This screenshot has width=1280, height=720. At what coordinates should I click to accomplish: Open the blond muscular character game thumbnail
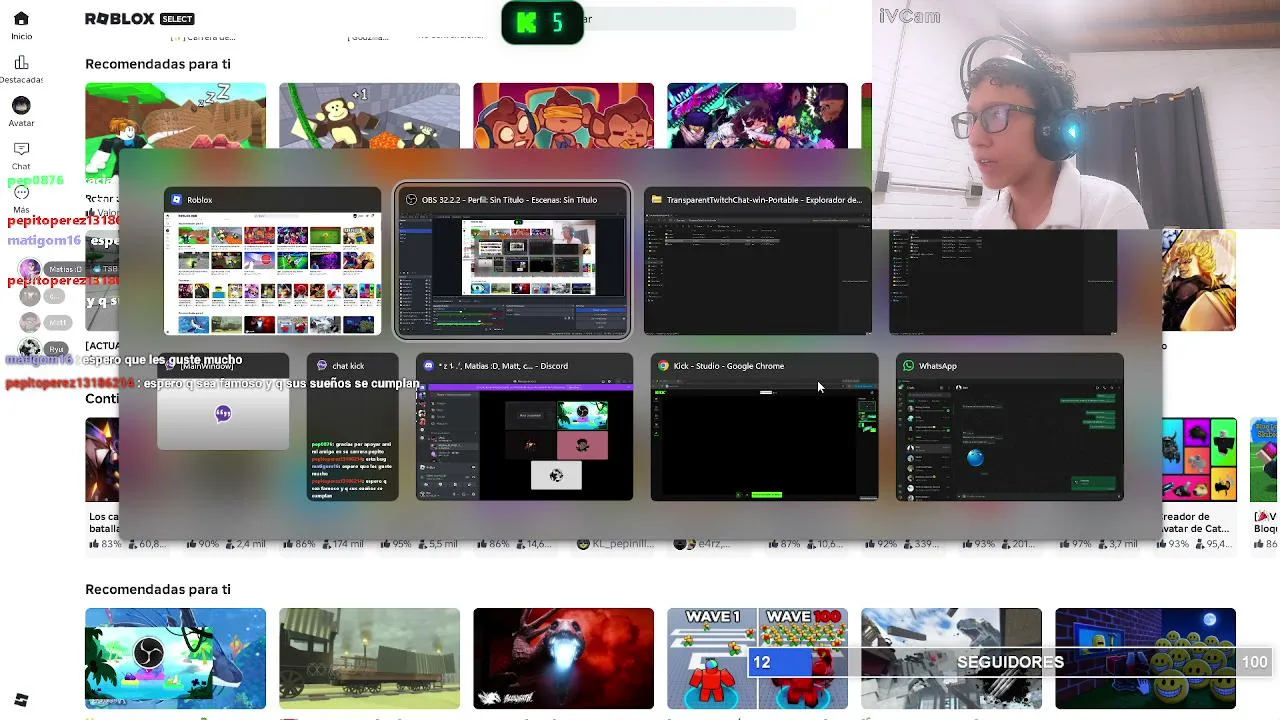click(x=1199, y=280)
